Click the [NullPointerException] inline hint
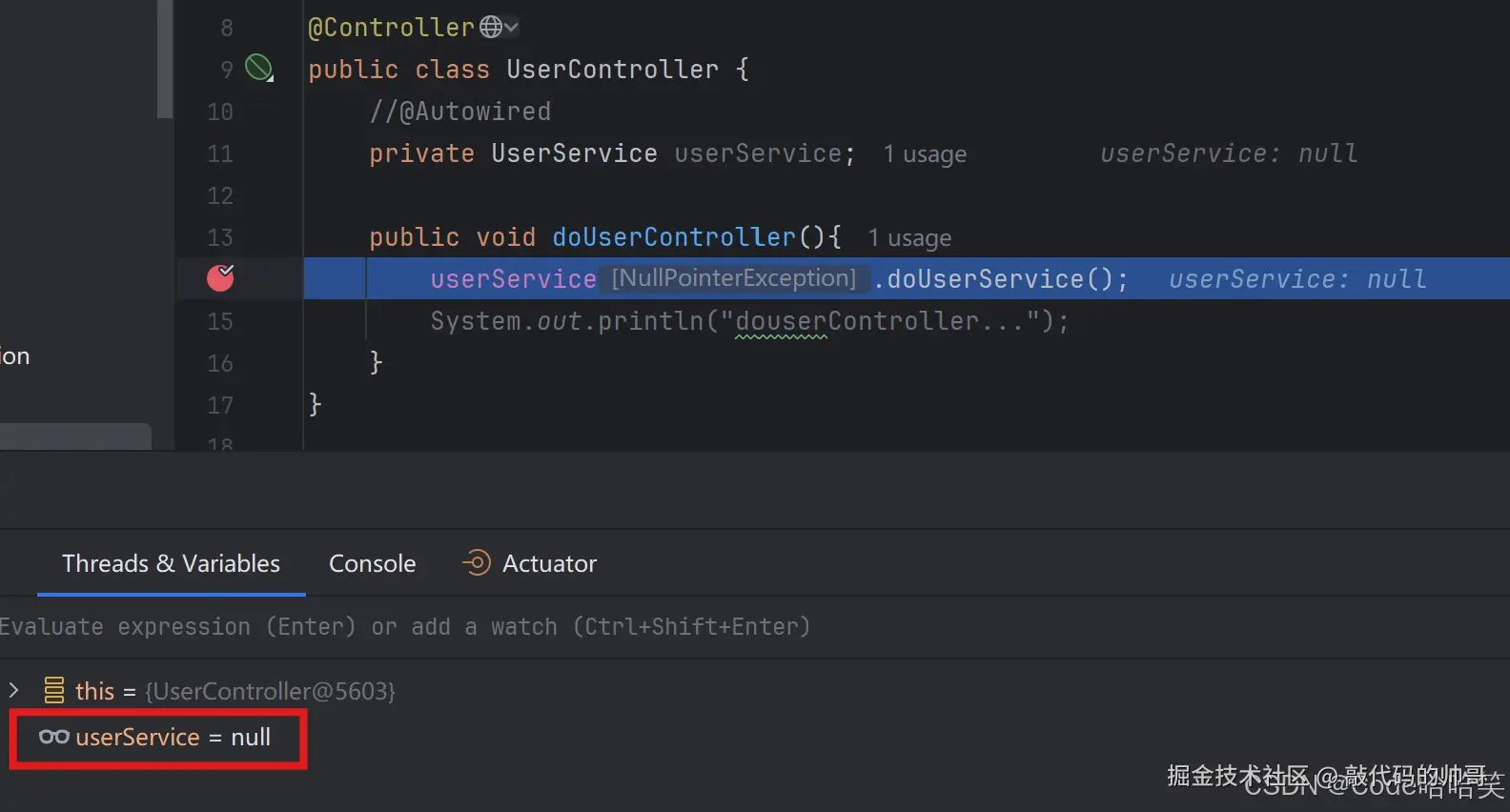Viewport: 1510px width, 812px height. 734,278
